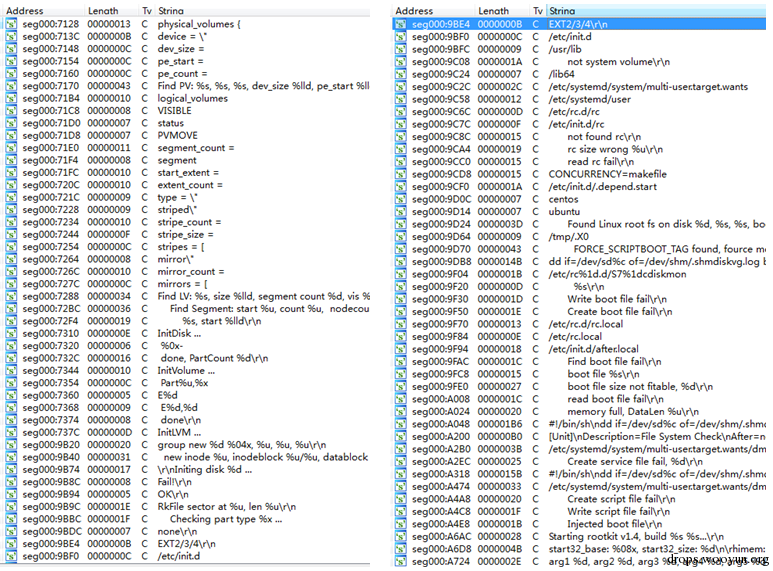The width and height of the screenshot is (773, 571).
Task: Click 'pe_start =' string
Action: pyautogui.click(x=180, y=61)
